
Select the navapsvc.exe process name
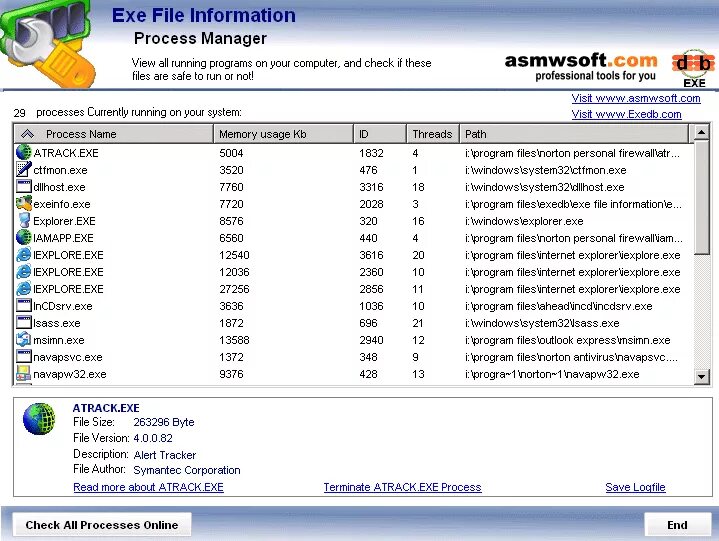[68, 357]
